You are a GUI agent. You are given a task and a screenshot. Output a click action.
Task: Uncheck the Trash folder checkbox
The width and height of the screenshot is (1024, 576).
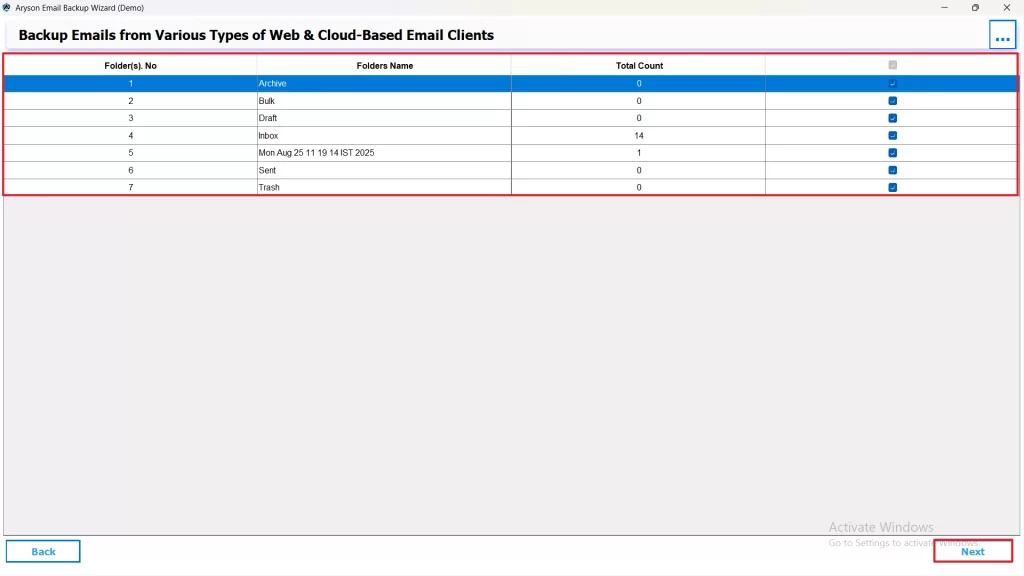pyautogui.click(x=892, y=187)
